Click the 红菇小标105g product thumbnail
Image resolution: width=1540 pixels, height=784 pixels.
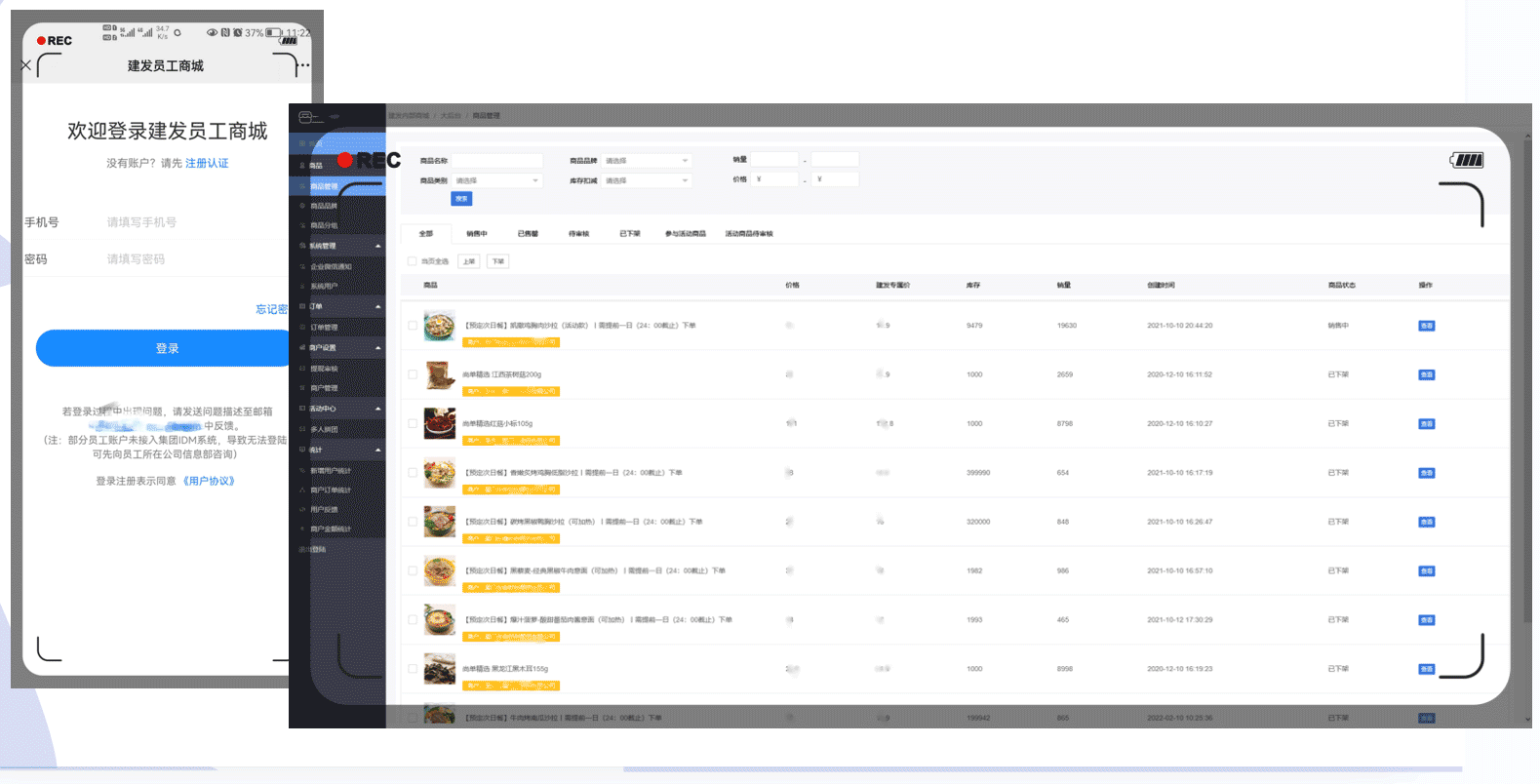440,424
